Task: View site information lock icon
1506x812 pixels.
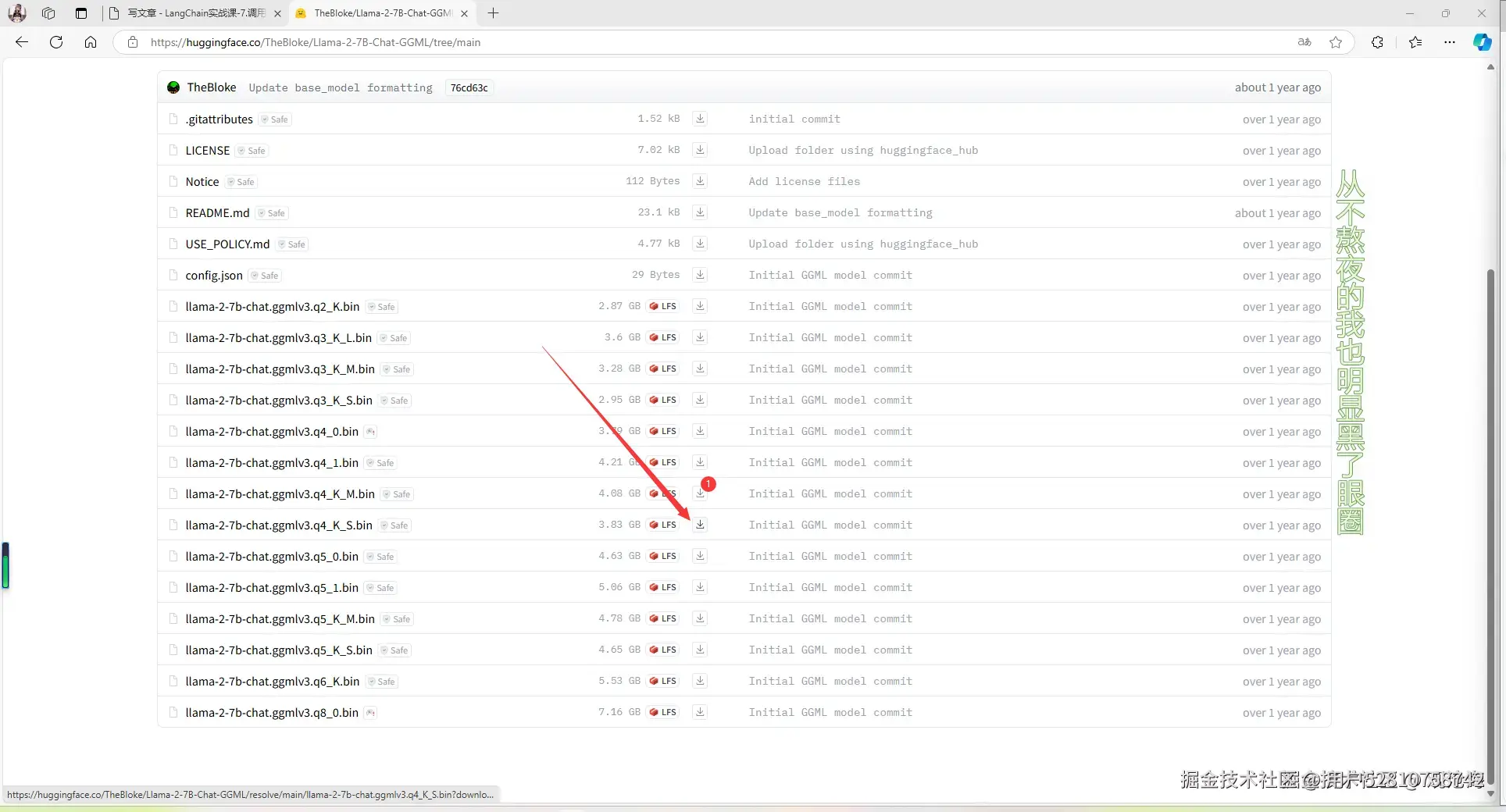Action: tap(133, 42)
